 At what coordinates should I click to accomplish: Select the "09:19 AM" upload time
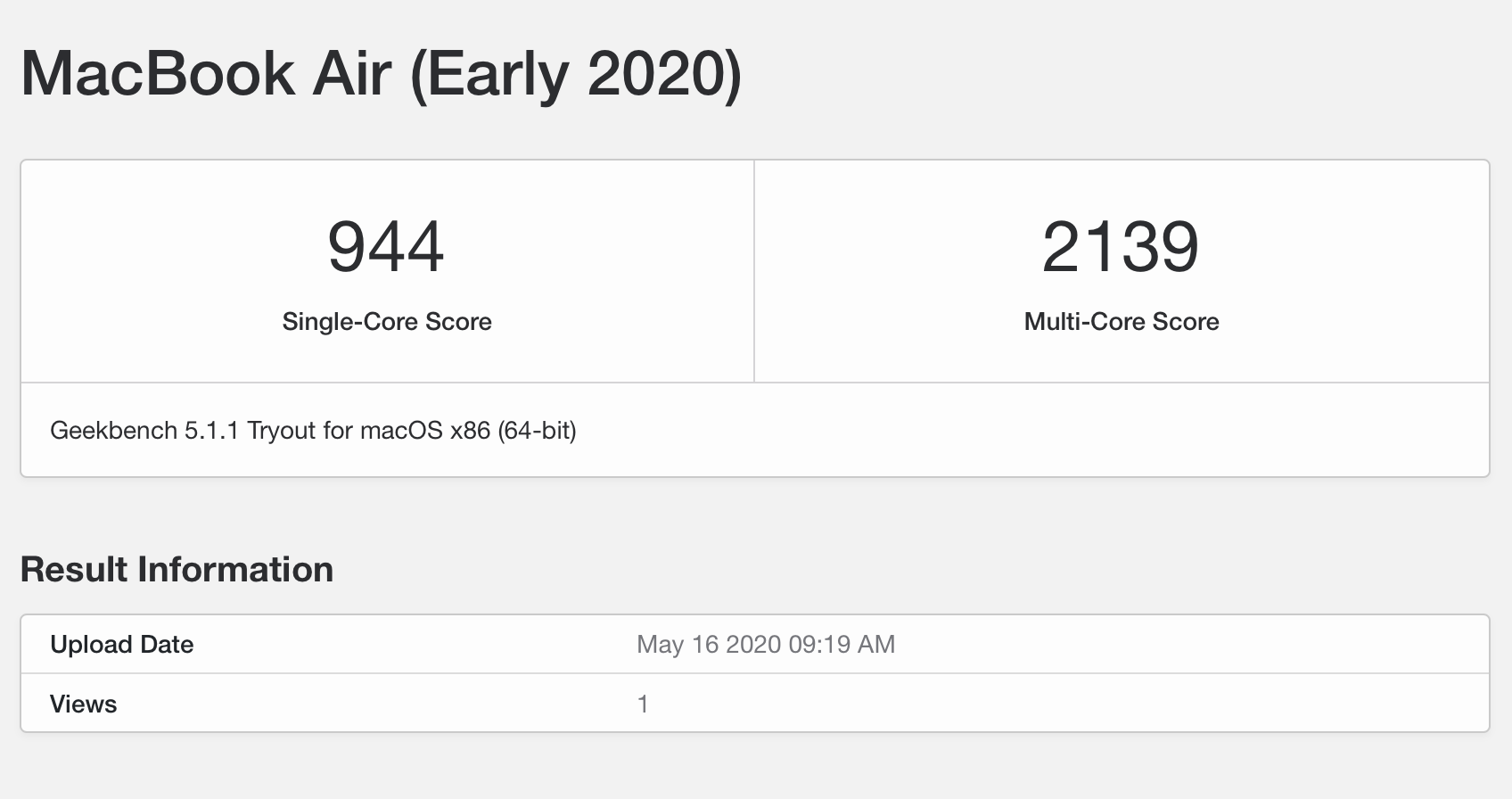(842, 645)
